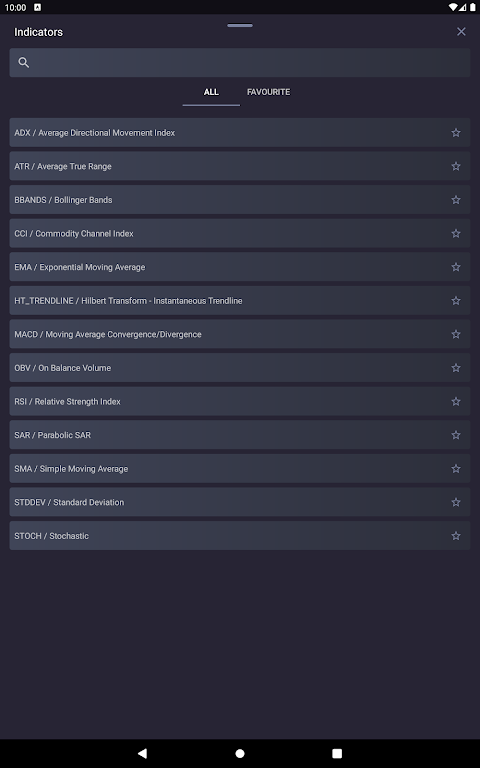480x768 pixels.
Task: Open SAR / Parabolic SAR indicator
Action: [x=240, y=435]
